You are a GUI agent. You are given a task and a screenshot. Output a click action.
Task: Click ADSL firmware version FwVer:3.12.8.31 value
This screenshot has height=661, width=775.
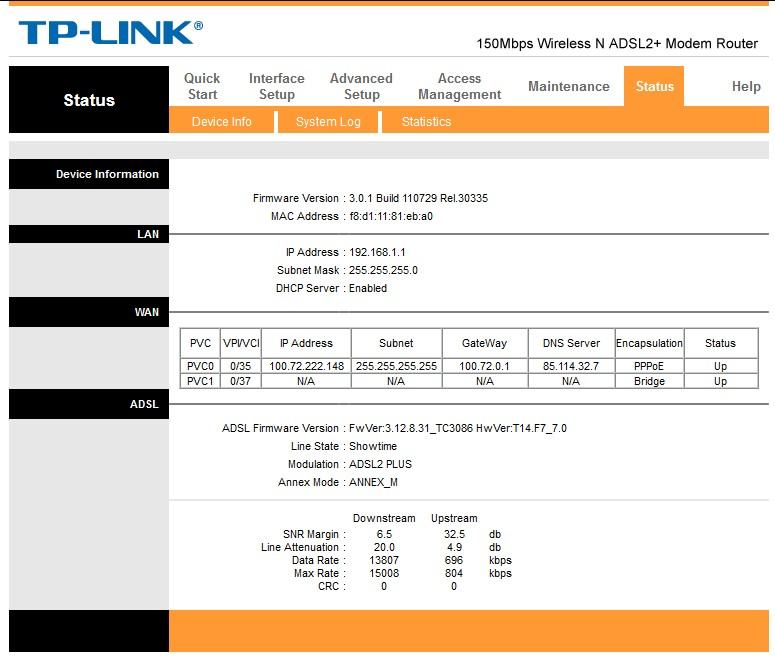tap(458, 428)
